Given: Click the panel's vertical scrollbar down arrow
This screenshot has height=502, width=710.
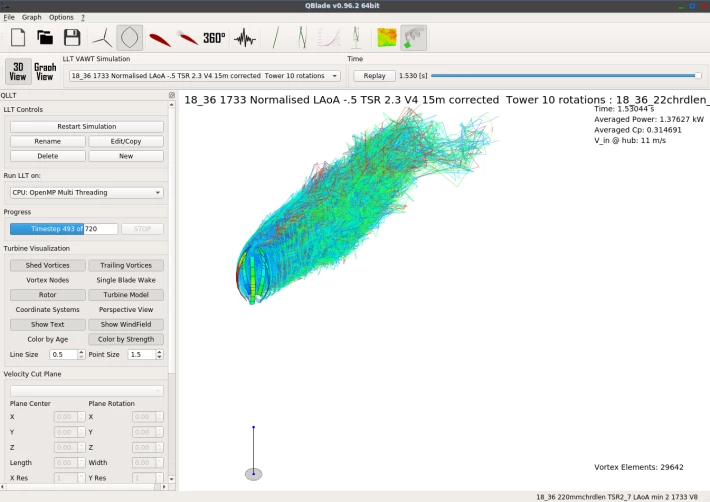Looking at the screenshot, I should [x=172, y=479].
